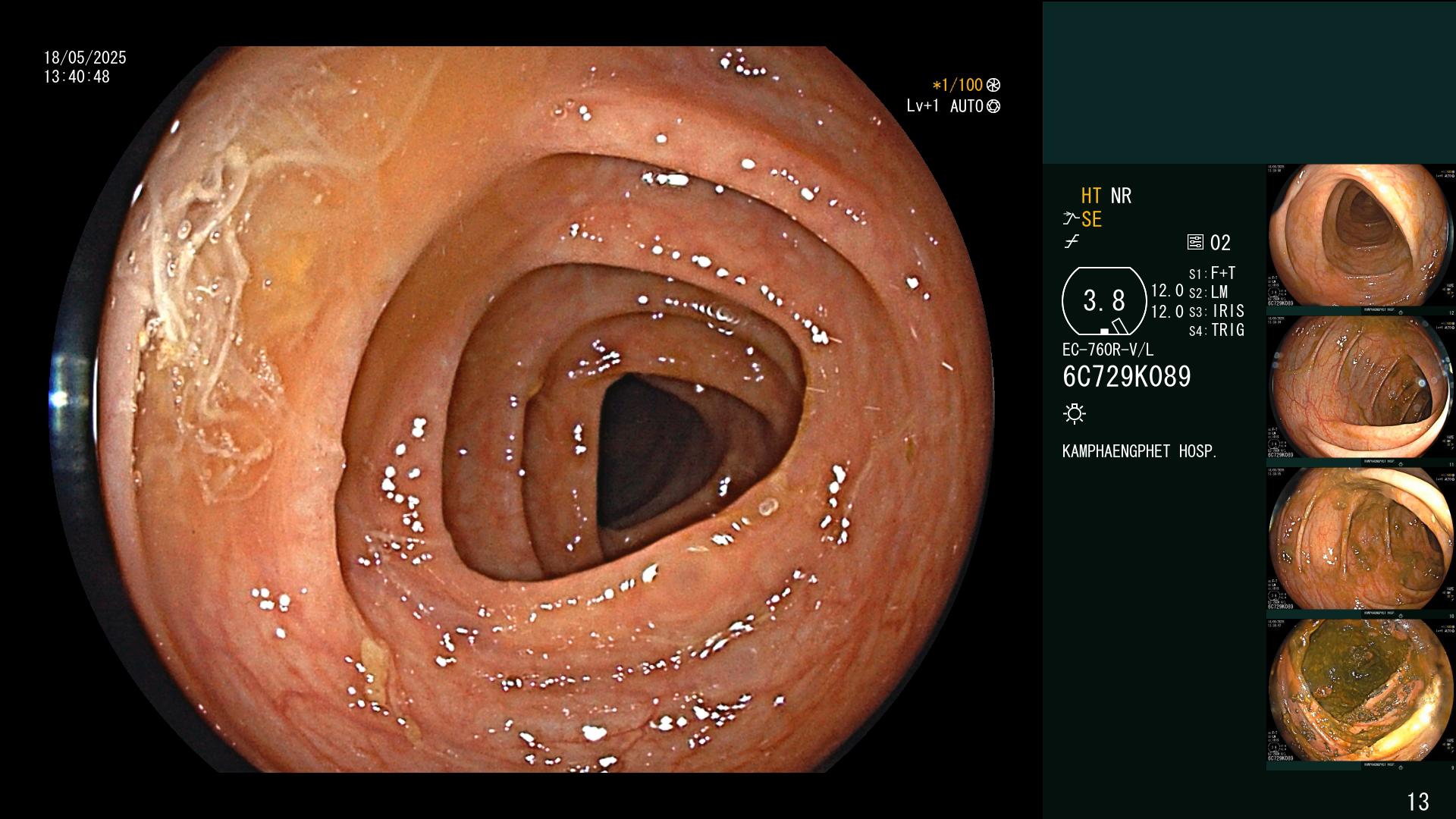The width and height of the screenshot is (1456, 819).
Task: Click the S1: F+T switch assignment
Action: click(x=1212, y=273)
